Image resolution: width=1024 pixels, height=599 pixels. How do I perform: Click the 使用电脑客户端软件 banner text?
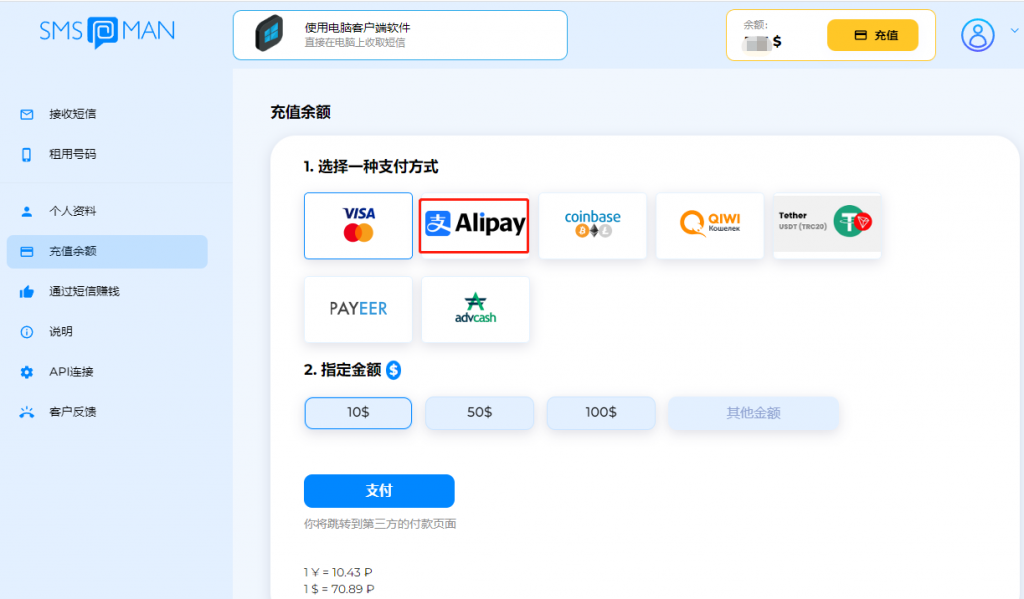point(357,27)
